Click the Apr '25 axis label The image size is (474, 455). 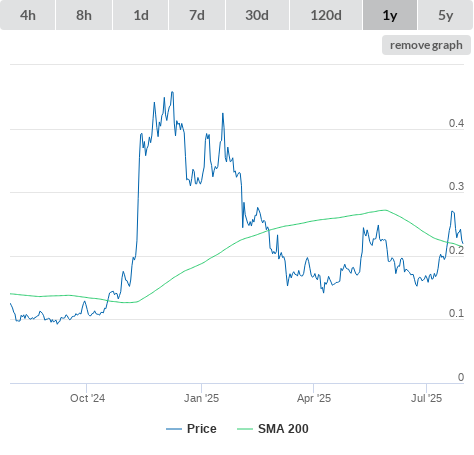(314, 398)
